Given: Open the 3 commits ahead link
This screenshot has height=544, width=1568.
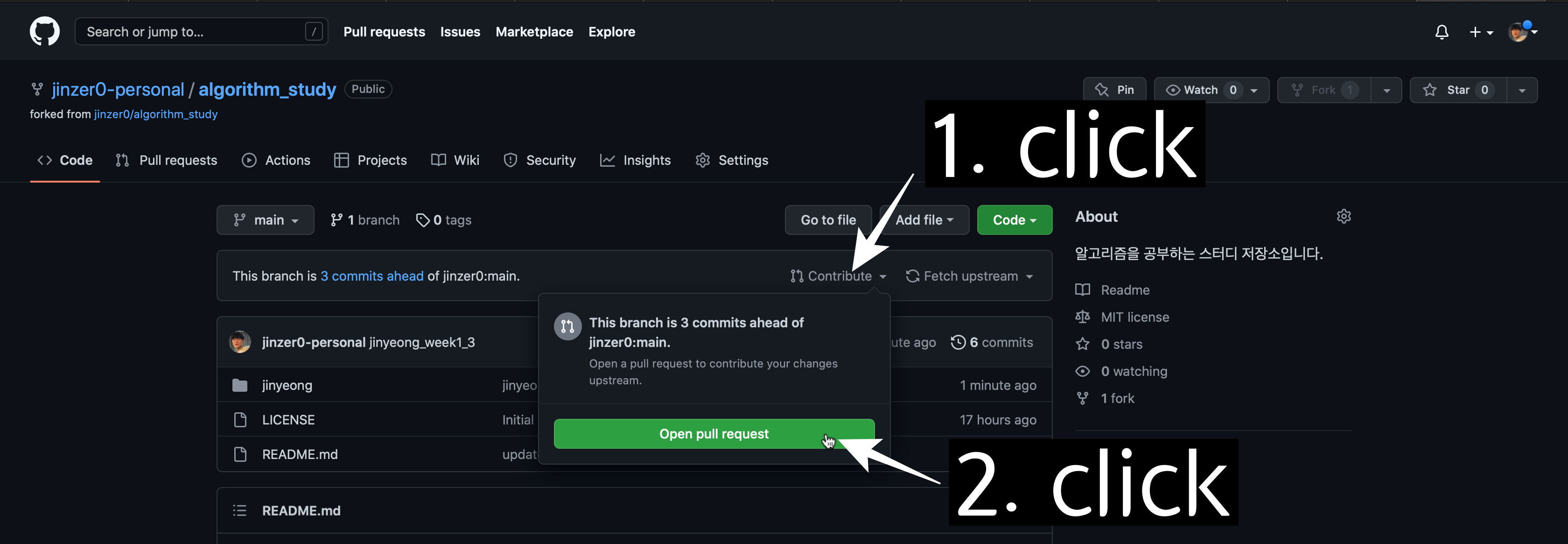Looking at the screenshot, I should pyautogui.click(x=371, y=276).
